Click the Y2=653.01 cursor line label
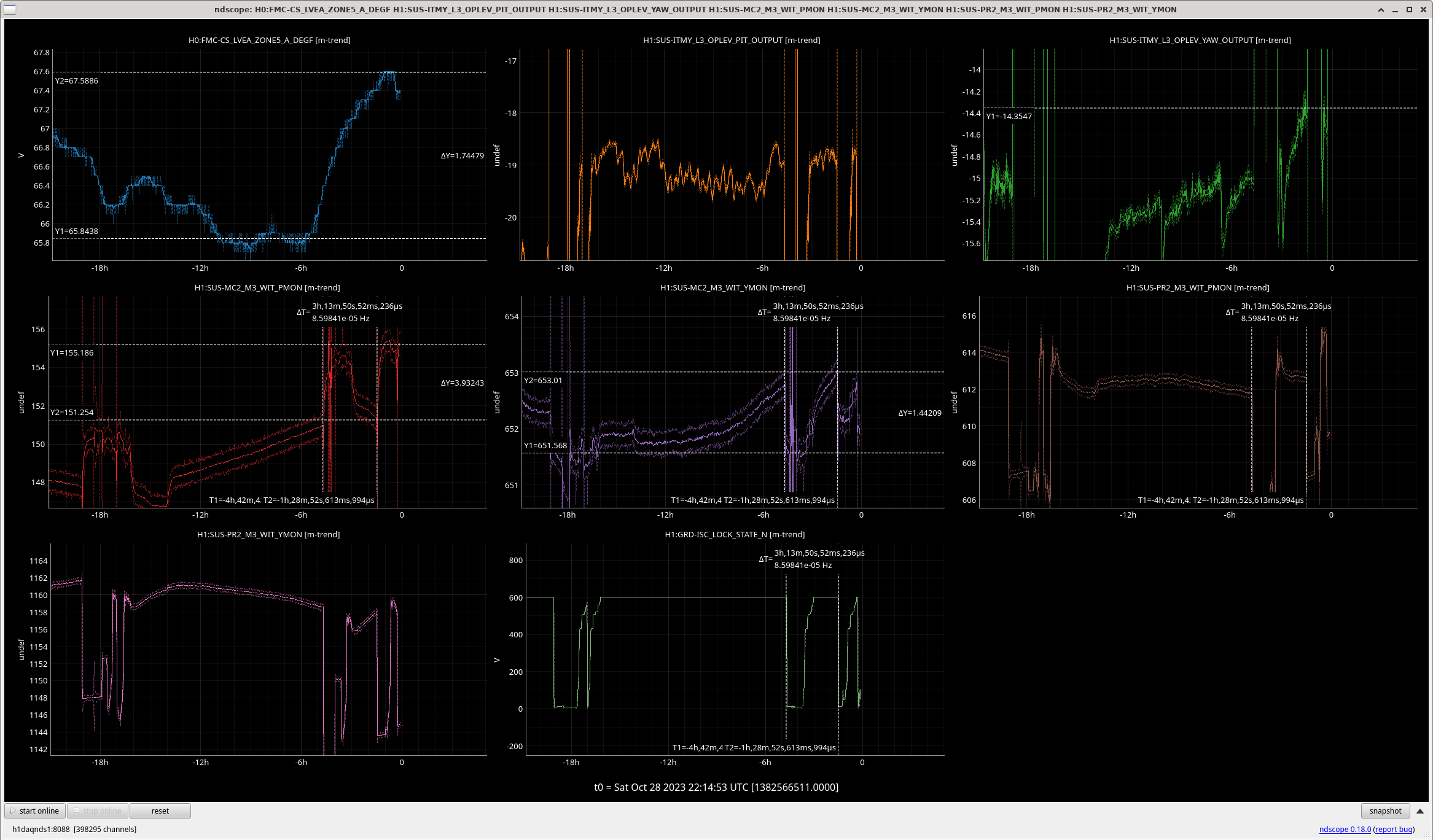 coord(543,381)
